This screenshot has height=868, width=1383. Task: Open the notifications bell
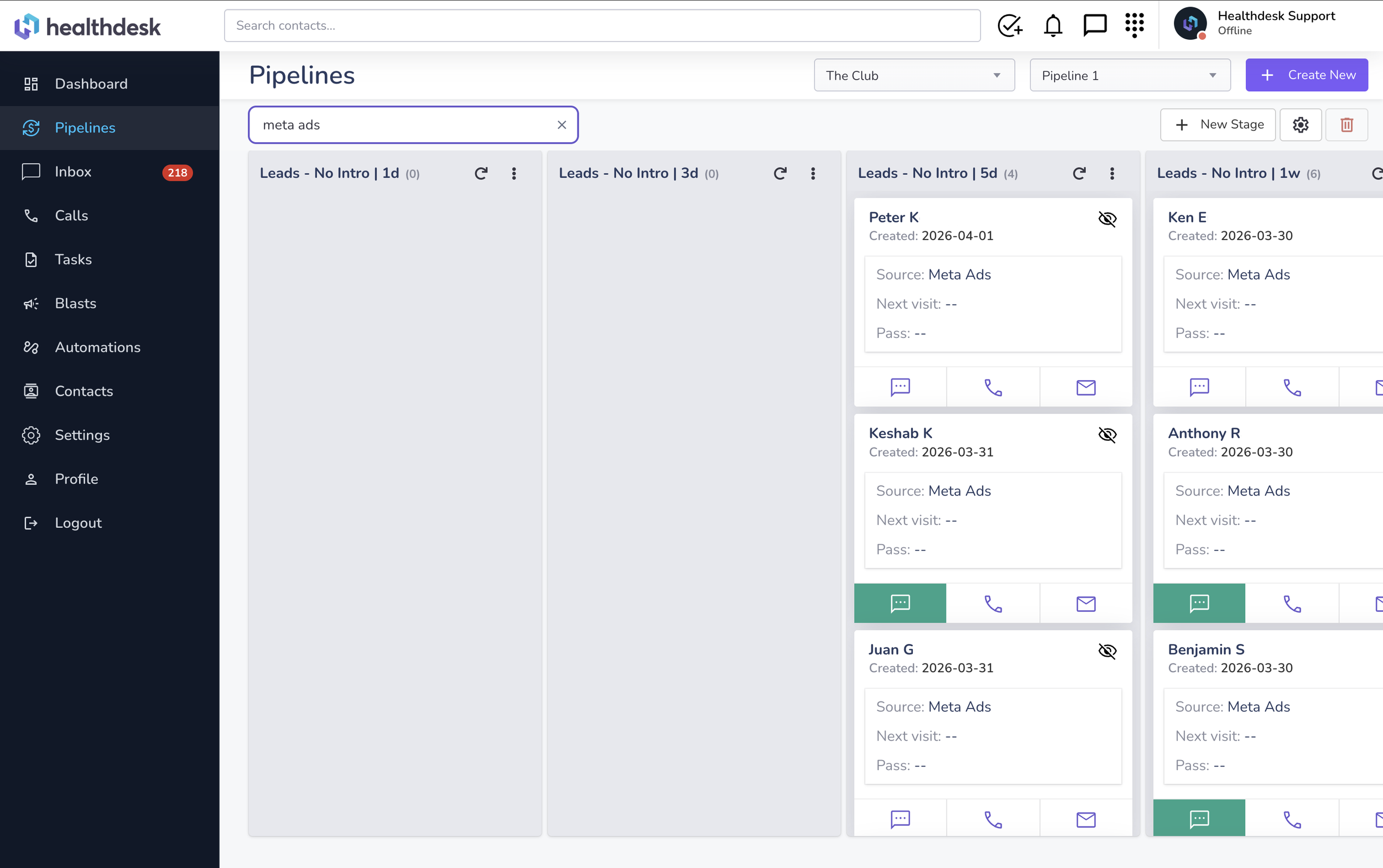click(1053, 26)
